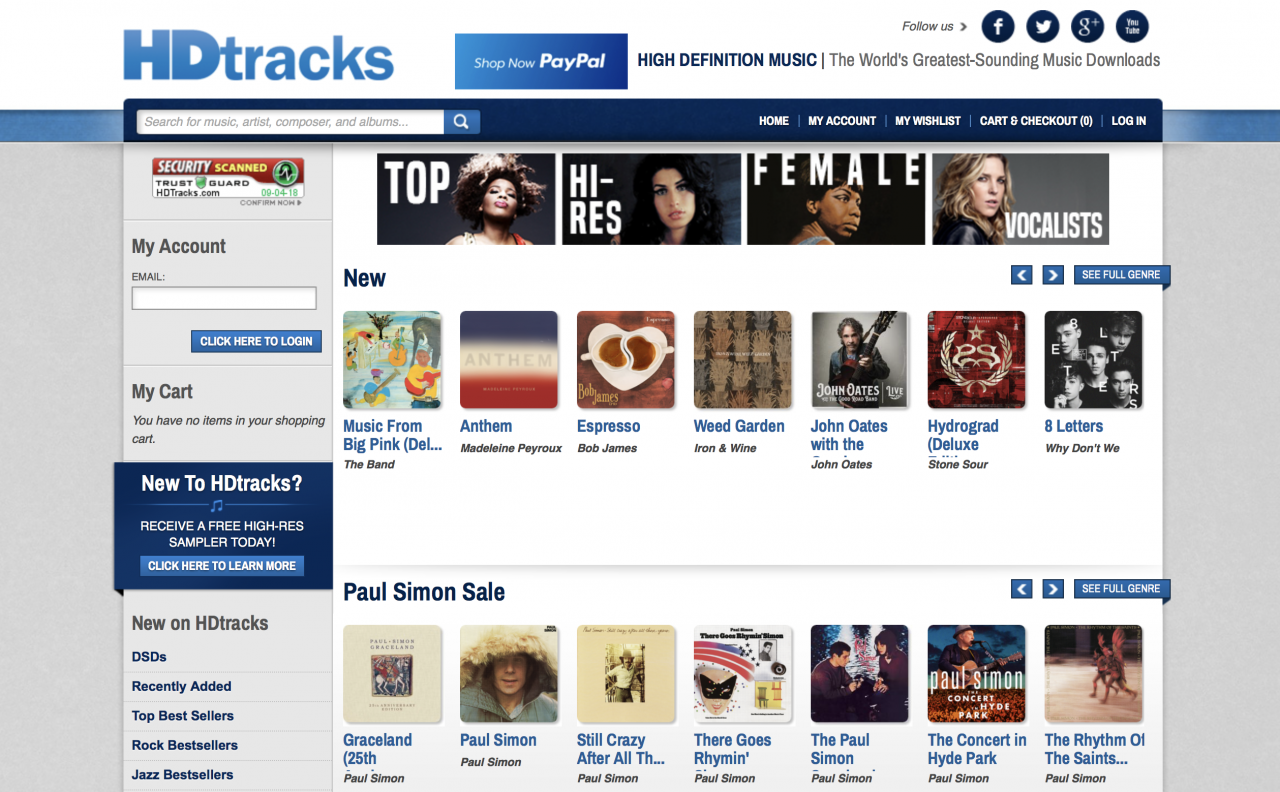
Task: Focus the email input field
Action: pyautogui.click(x=224, y=298)
